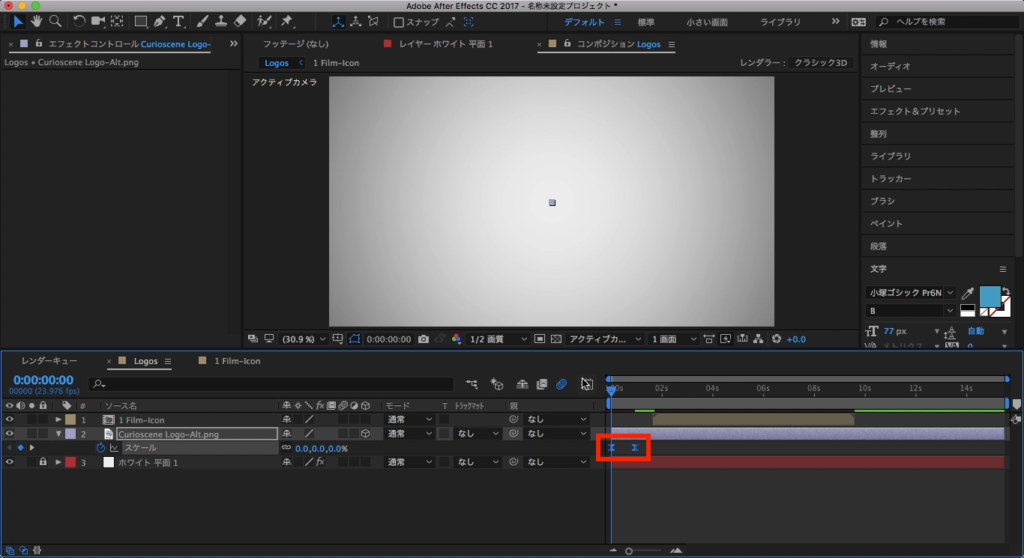This screenshot has width=1024, height=558.
Task: Click the snapshot camera icon in viewer
Action: pos(424,339)
